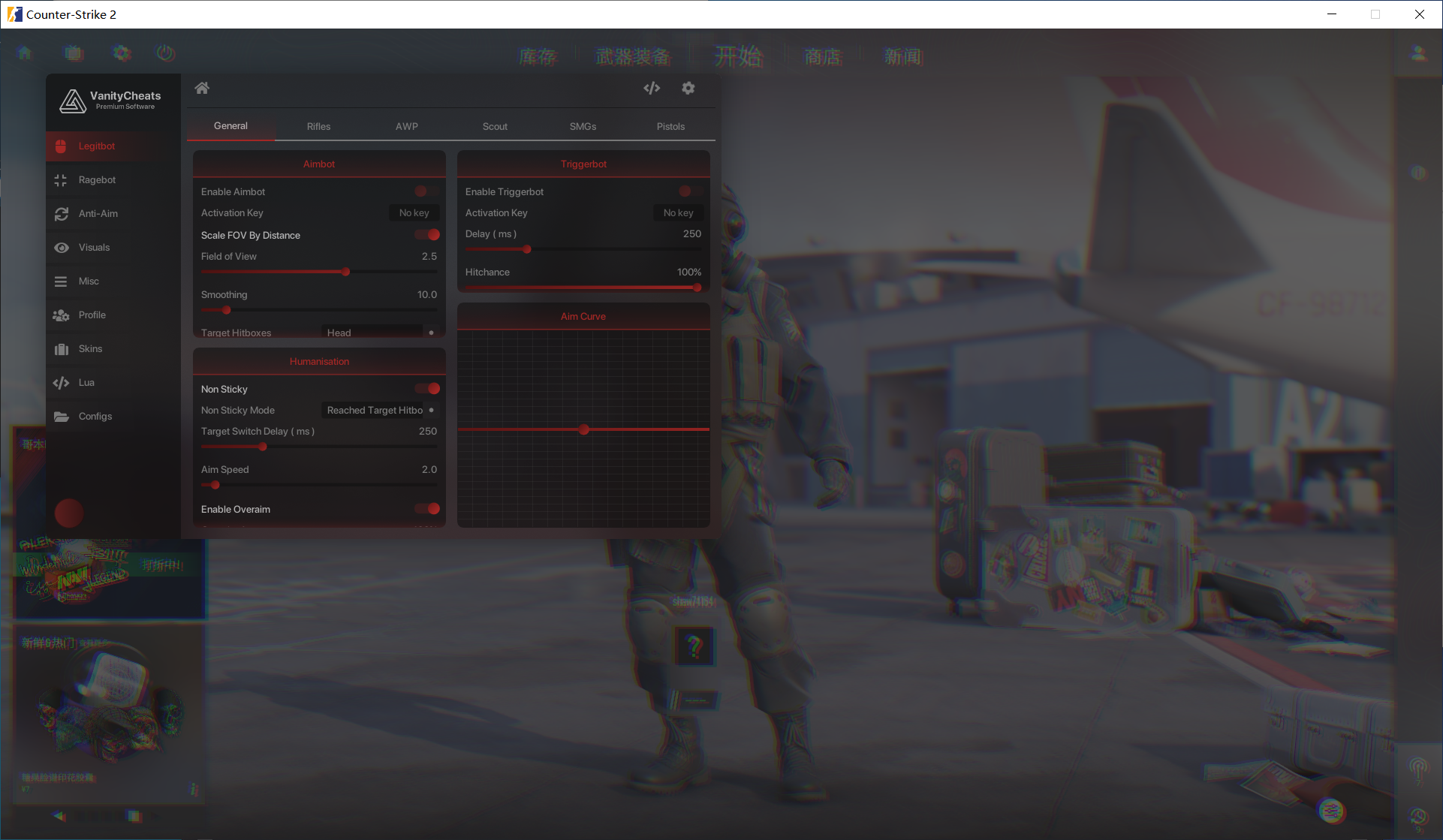Click the settings gear icon
This screenshot has height=840, width=1443.
688,88
